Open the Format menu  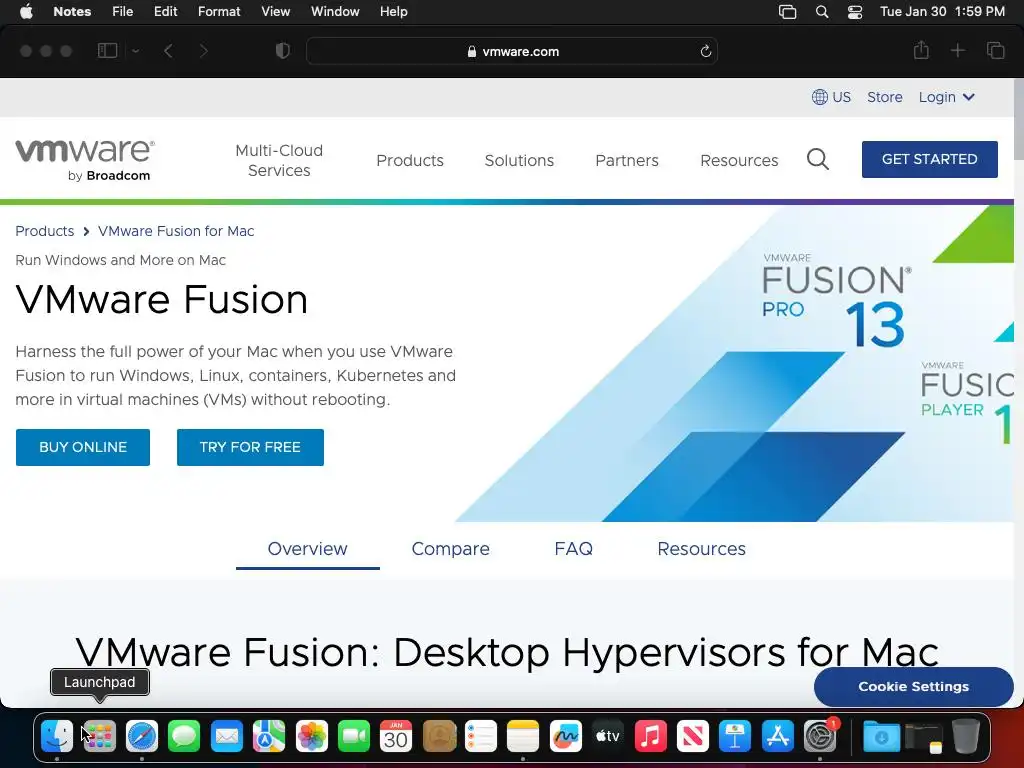219,12
